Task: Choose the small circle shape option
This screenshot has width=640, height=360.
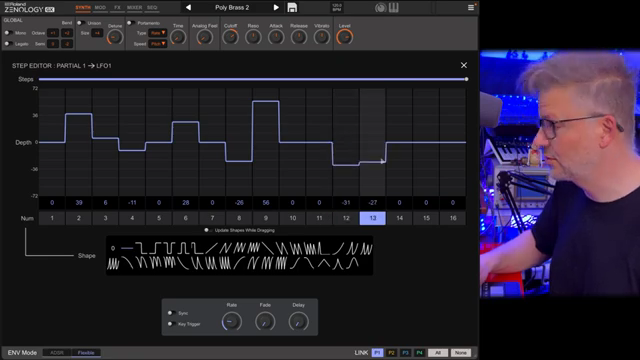Action: (113, 248)
